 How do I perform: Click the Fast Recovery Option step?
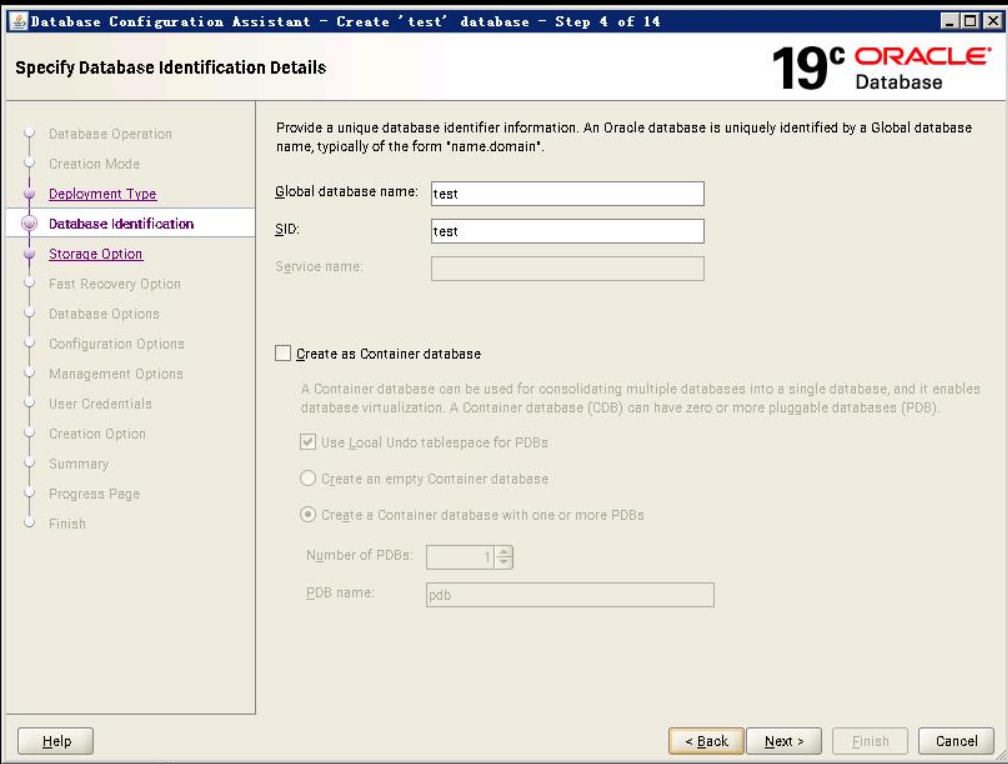(114, 284)
